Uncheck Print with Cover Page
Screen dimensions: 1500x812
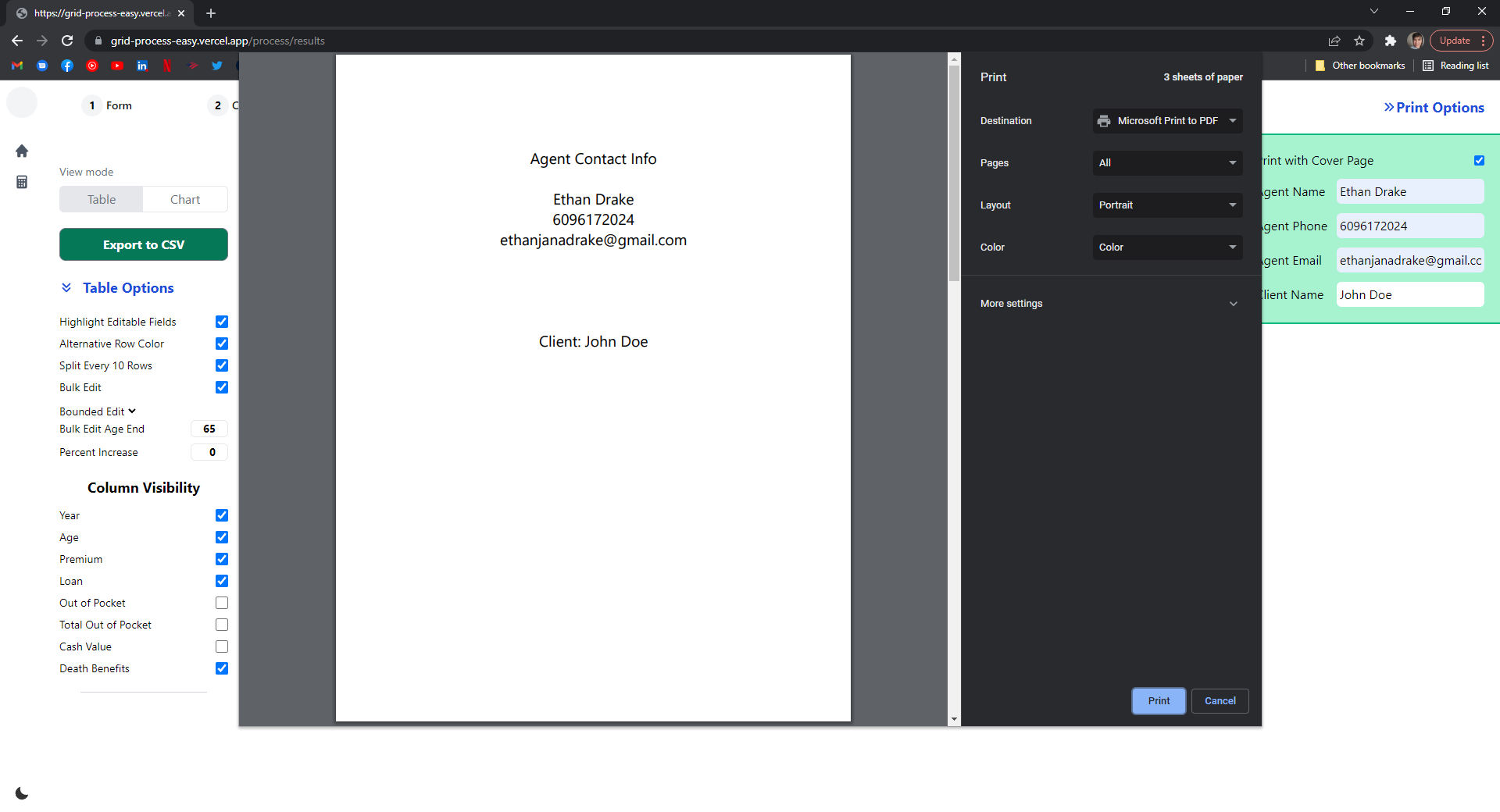(x=1479, y=160)
